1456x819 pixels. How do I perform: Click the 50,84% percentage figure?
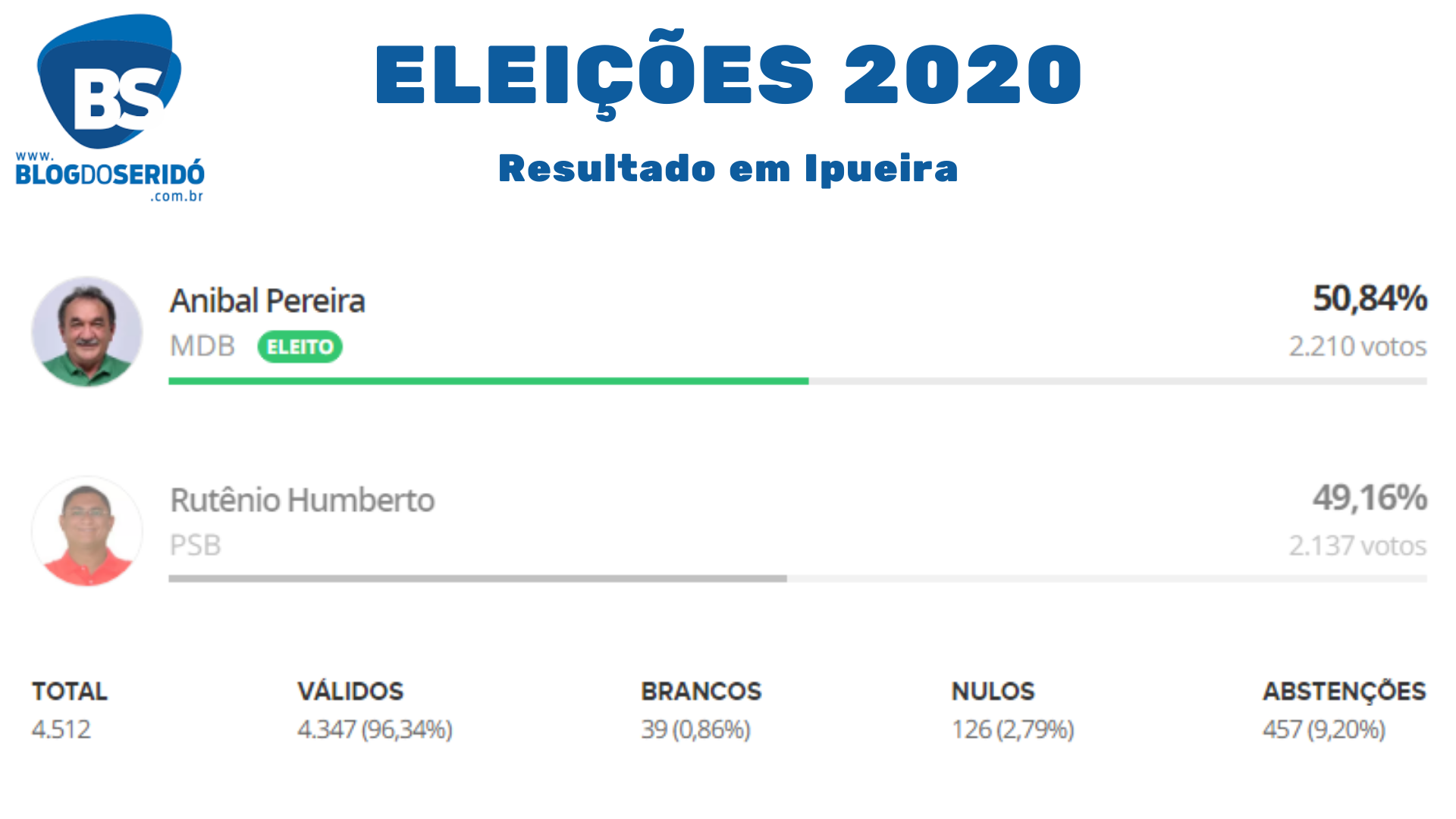1370,298
